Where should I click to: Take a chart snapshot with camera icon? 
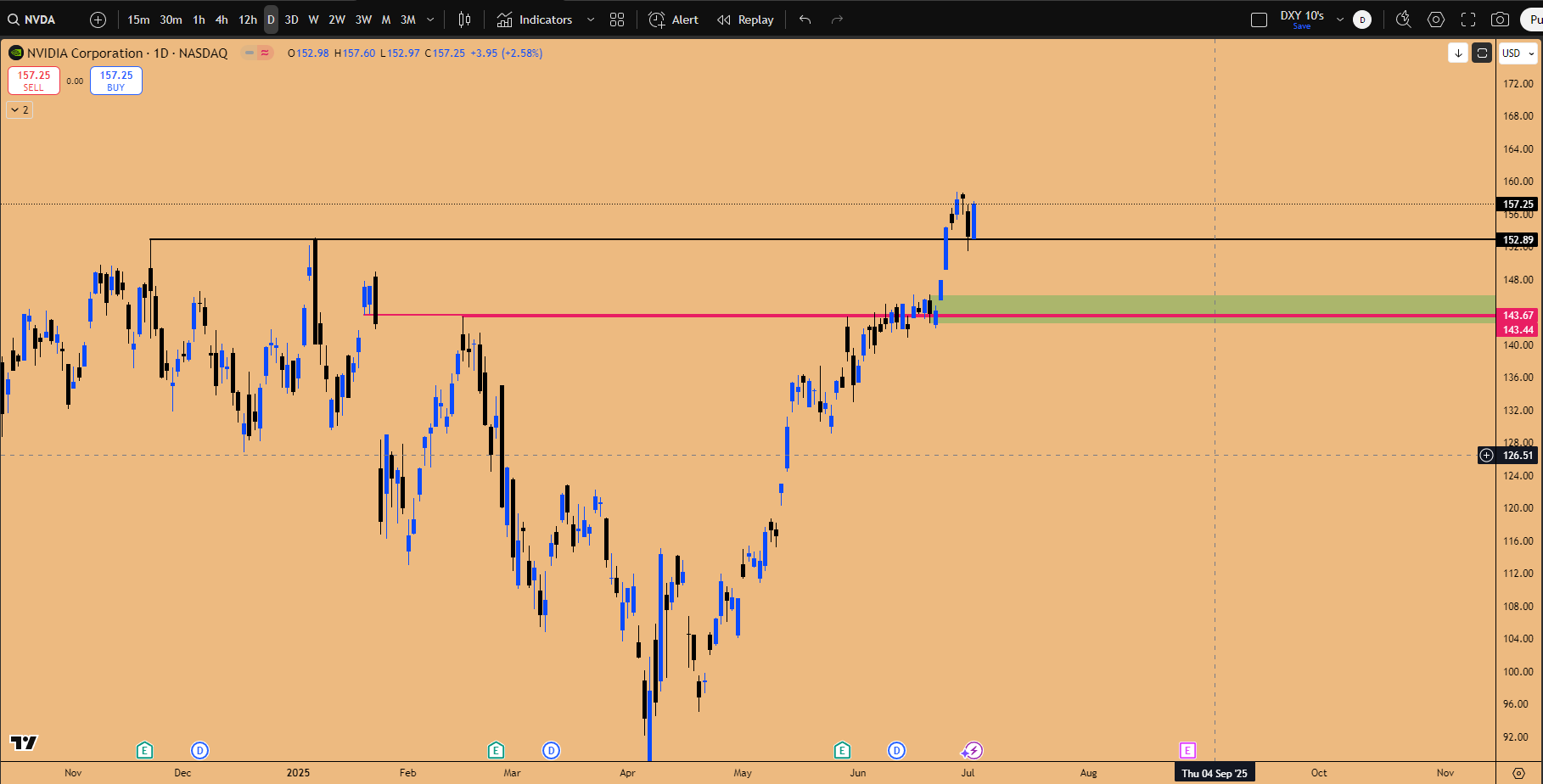point(1501,20)
